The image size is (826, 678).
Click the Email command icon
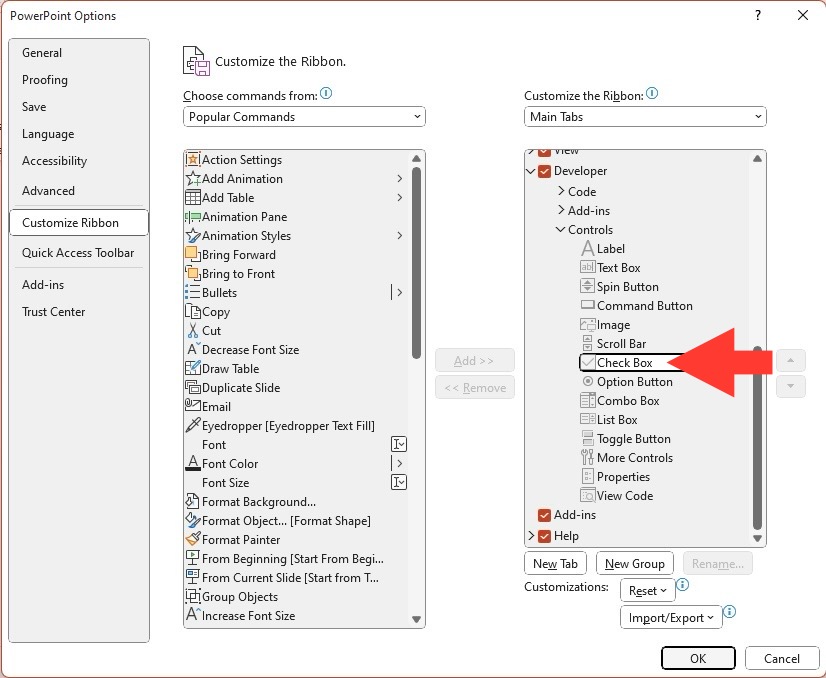[193, 406]
